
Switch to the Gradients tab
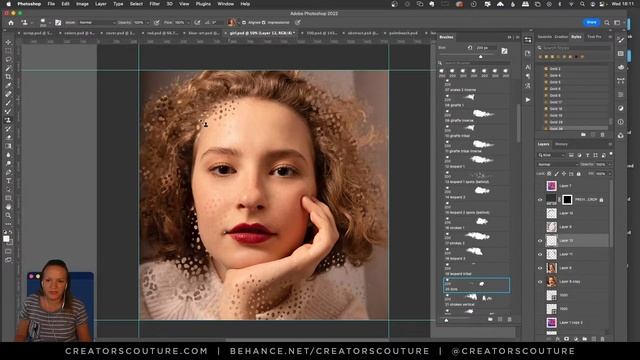click(x=561, y=37)
